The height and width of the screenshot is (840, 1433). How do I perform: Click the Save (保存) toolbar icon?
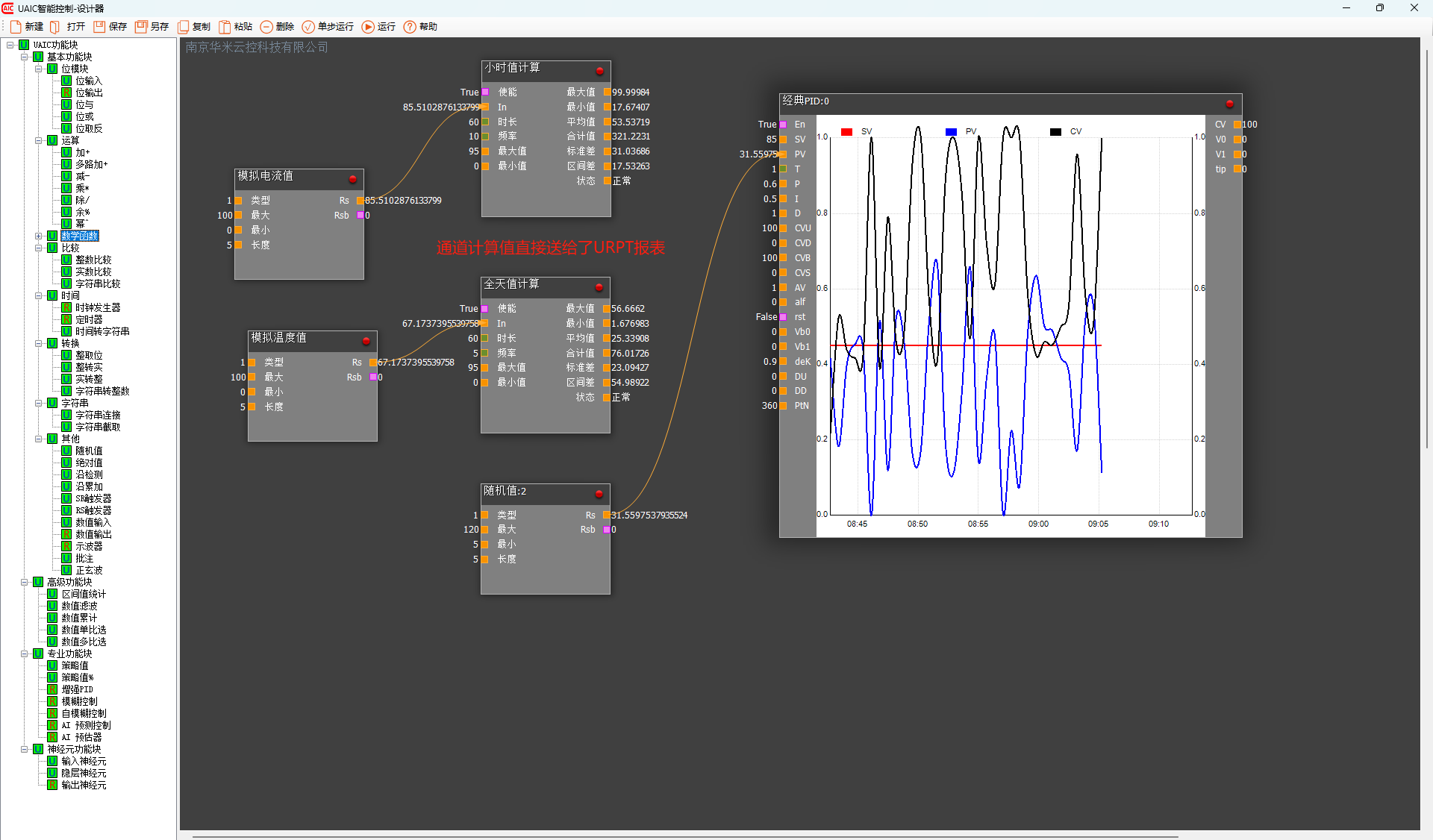click(99, 27)
